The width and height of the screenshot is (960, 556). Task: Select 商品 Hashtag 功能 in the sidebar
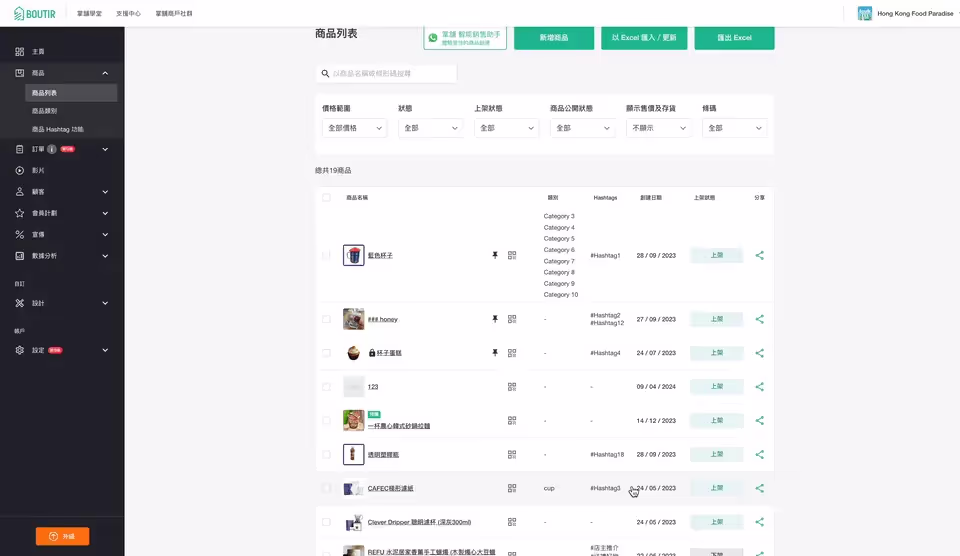coord(58,129)
